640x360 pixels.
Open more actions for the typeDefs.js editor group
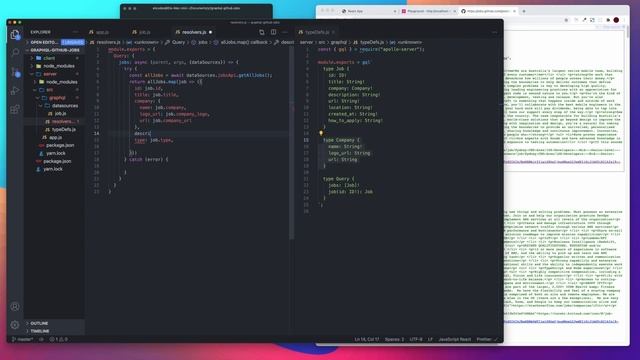(495, 32)
